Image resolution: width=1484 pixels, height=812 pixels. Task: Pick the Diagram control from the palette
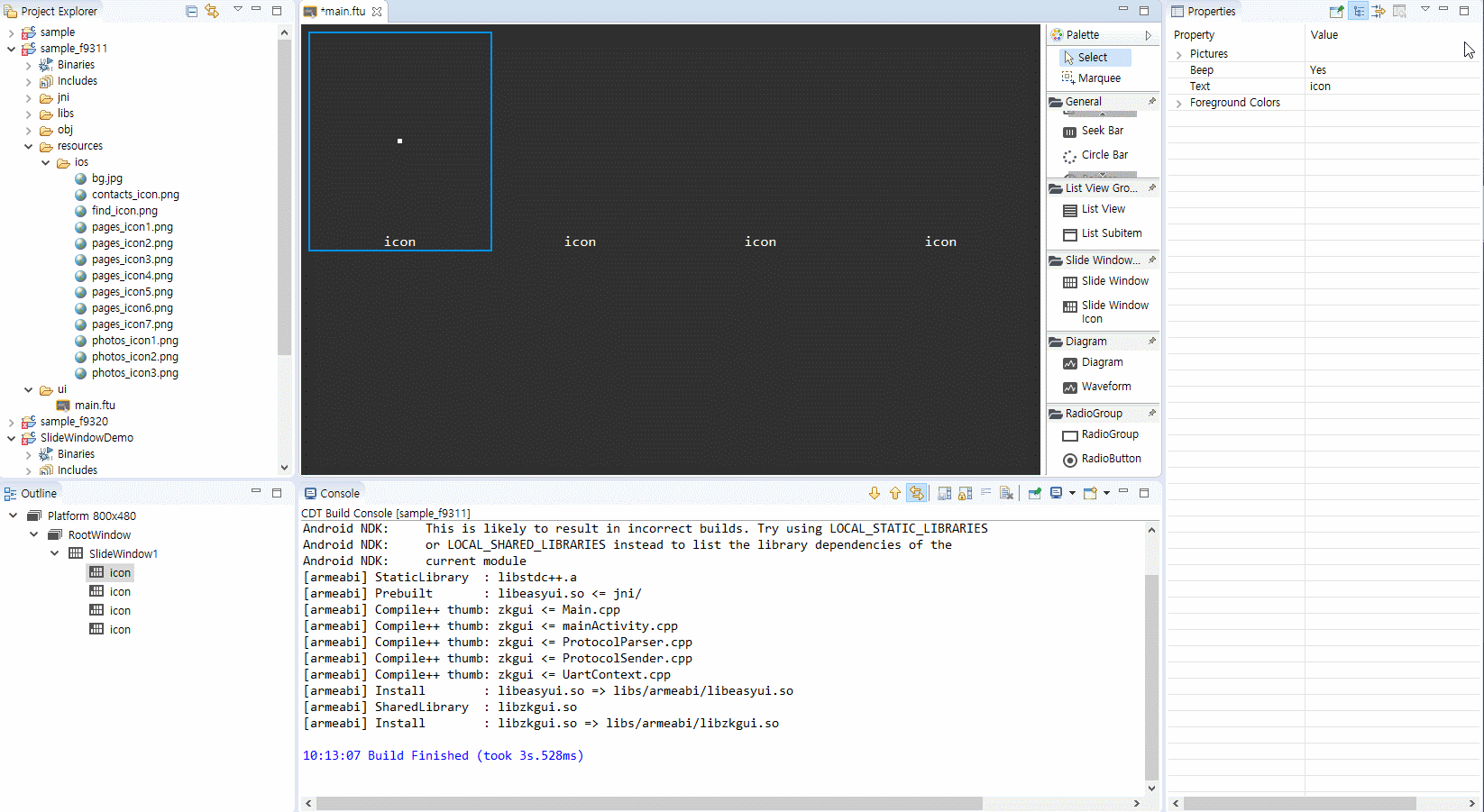click(x=1094, y=363)
